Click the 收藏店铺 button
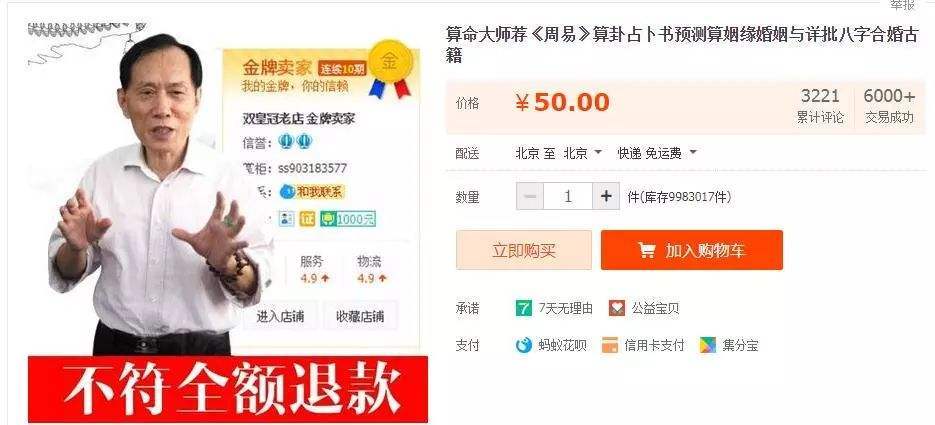The height and width of the screenshot is (425, 935). tap(360, 317)
